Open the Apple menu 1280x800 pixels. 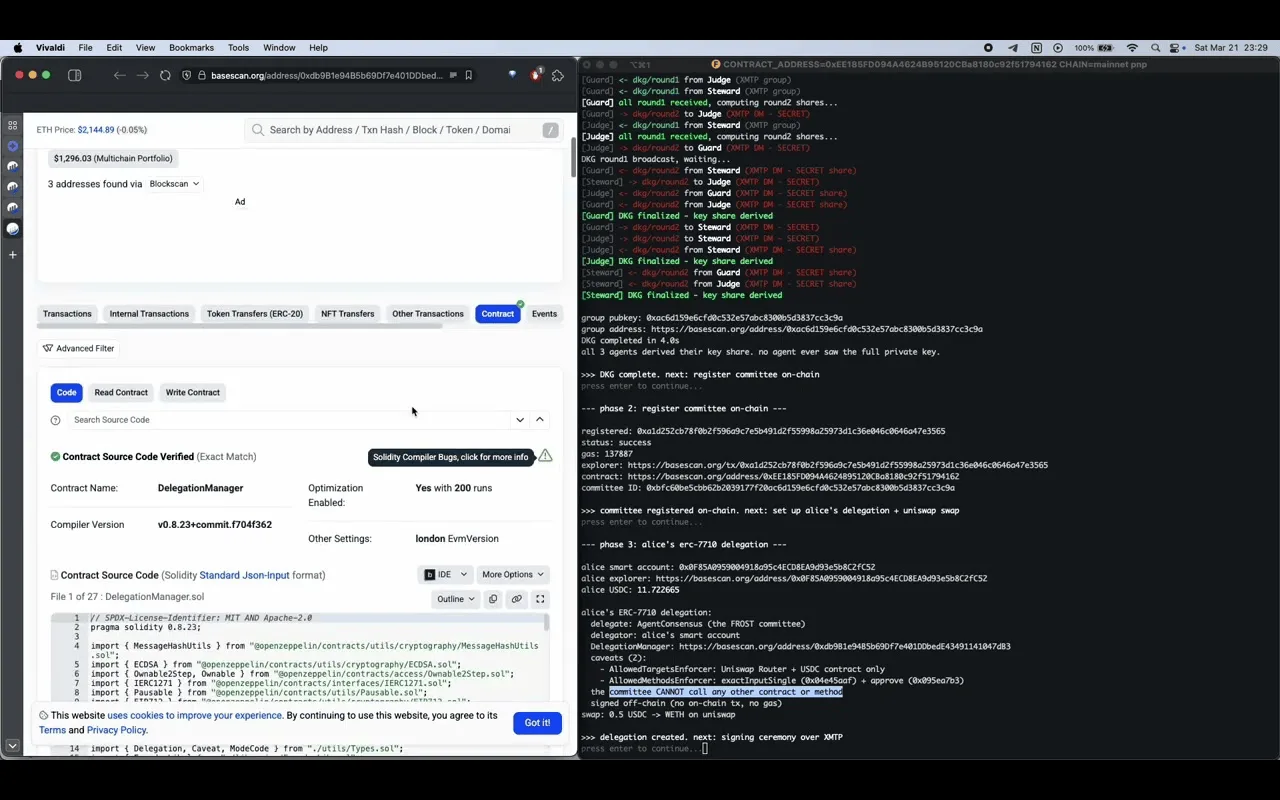point(18,47)
